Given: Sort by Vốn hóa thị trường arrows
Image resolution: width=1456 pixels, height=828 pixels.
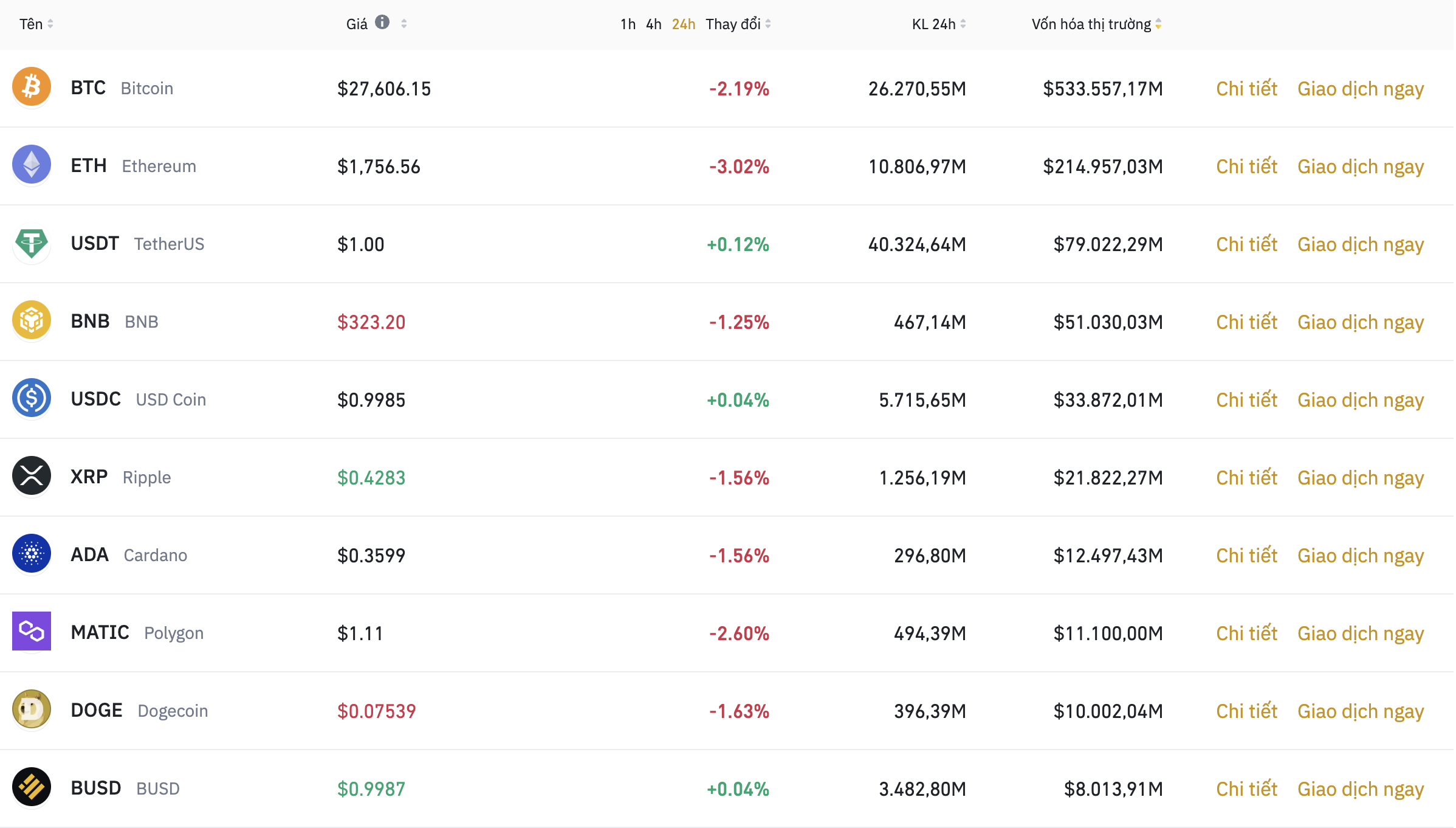Looking at the screenshot, I should pos(1158,24).
